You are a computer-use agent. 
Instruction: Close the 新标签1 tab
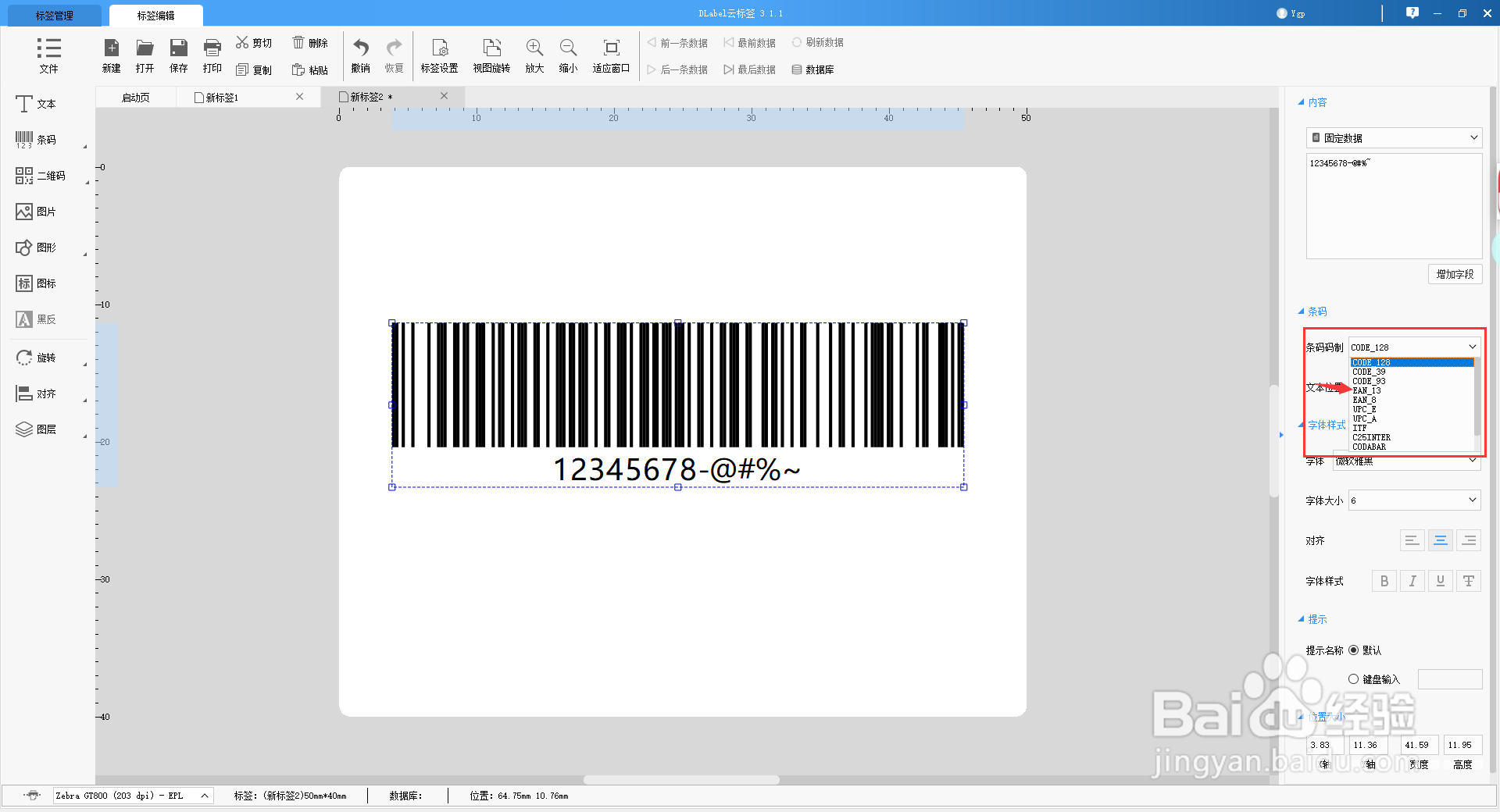coord(299,97)
